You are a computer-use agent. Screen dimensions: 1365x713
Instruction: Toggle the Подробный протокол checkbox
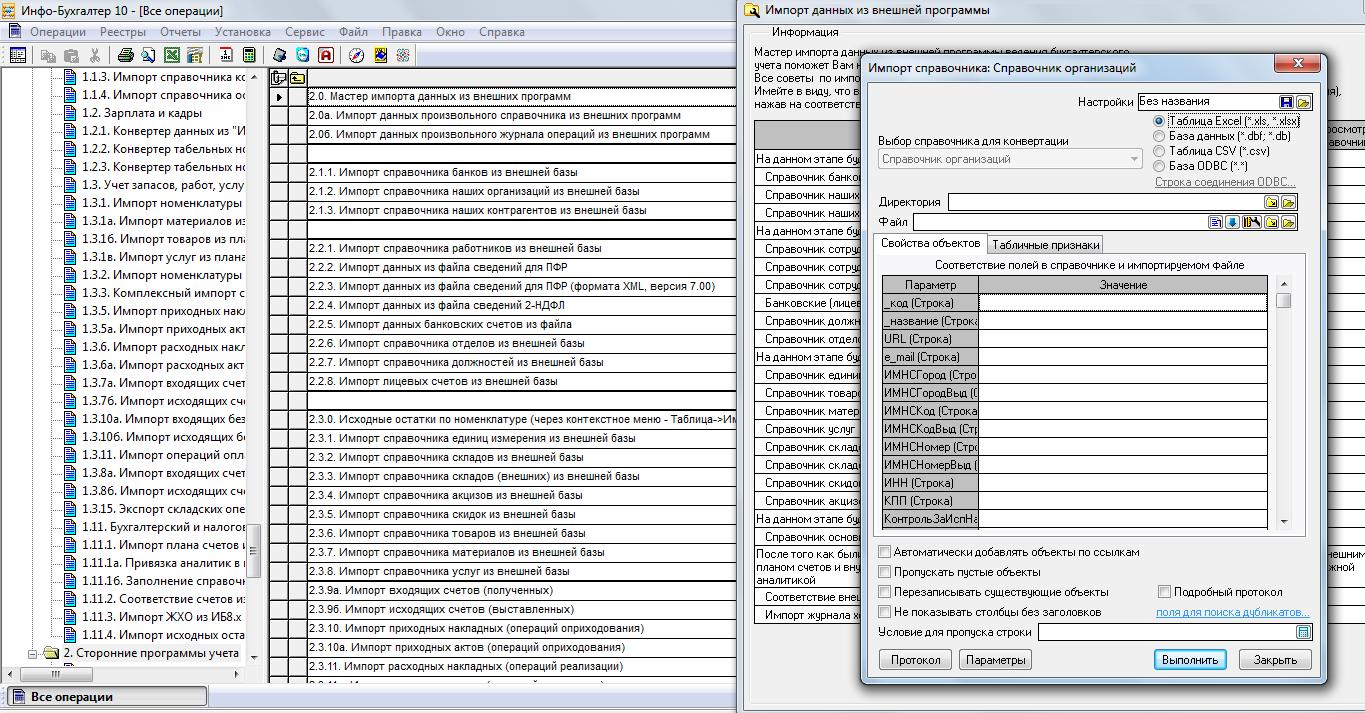[x=1164, y=592]
